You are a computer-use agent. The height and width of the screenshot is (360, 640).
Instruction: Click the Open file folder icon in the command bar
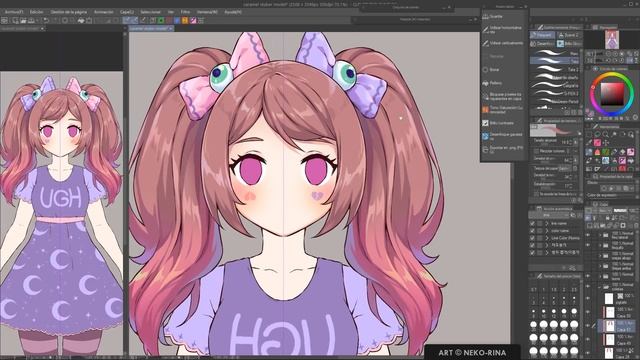coord(23,20)
